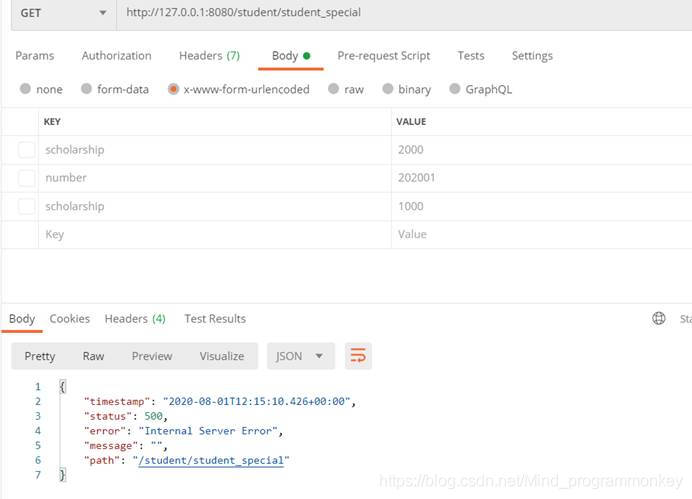Open the response Headers (4) tab
692x499 pixels.
[135, 319]
